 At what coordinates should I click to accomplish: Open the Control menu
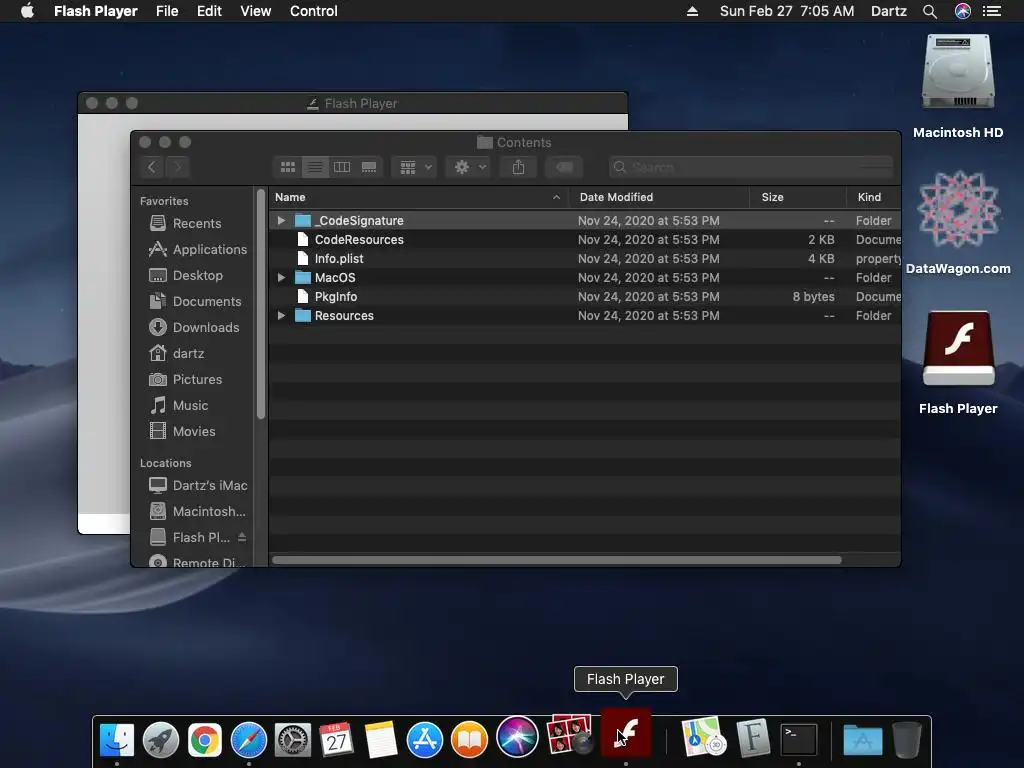click(x=313, y=11)
